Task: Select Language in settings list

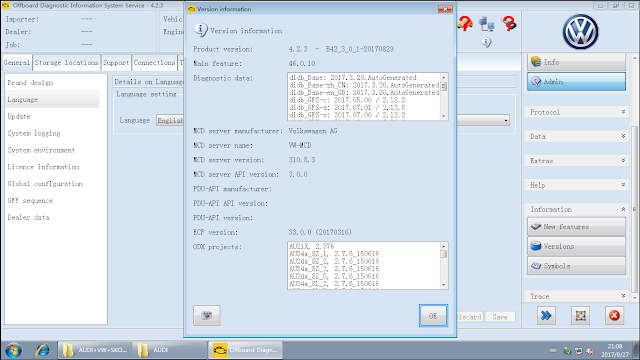Action: [52, 99]
